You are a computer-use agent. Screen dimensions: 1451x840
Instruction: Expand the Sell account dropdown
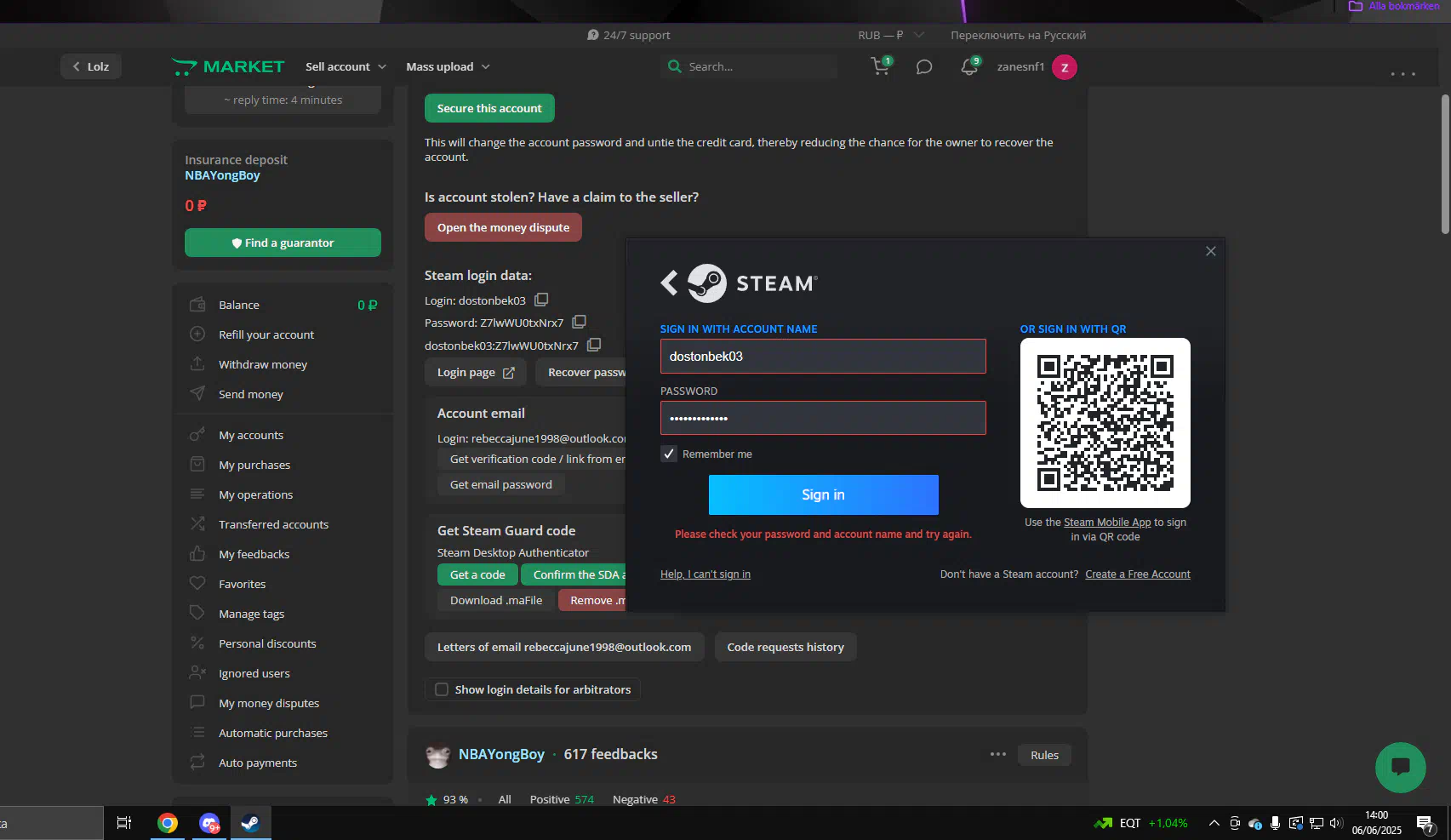346,66
